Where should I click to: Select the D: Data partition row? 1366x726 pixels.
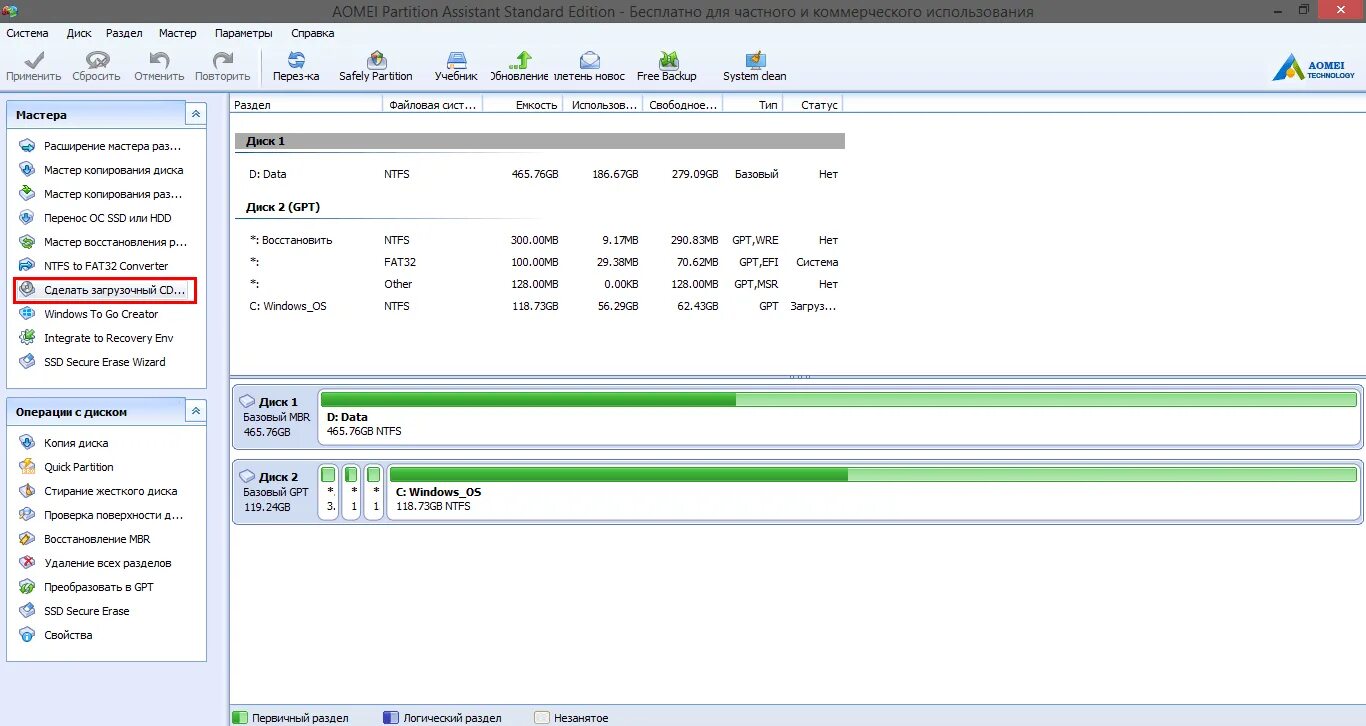tap(540, 174)
